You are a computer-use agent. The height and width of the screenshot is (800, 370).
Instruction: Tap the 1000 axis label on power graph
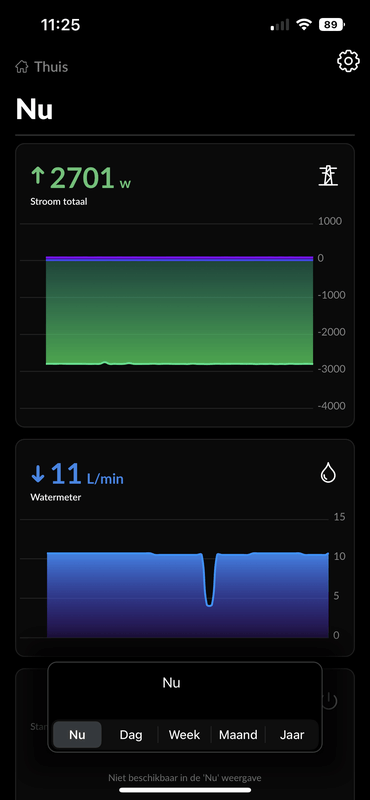[x=330, y=221]
